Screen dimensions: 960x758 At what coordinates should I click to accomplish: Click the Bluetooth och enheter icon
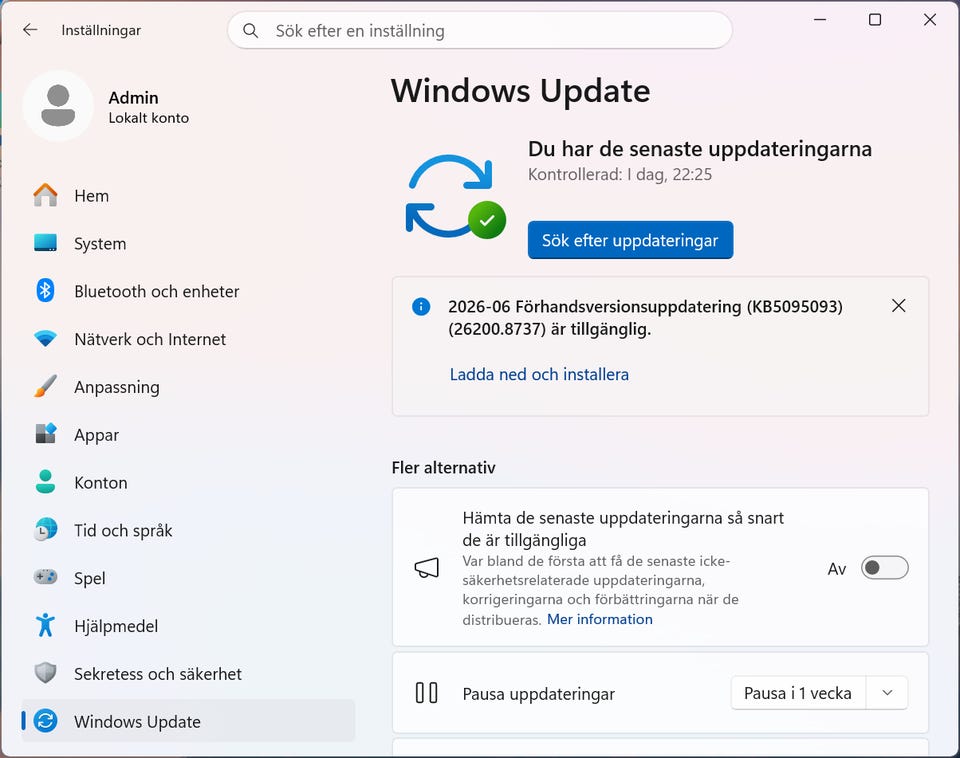[x=45, y=291]
